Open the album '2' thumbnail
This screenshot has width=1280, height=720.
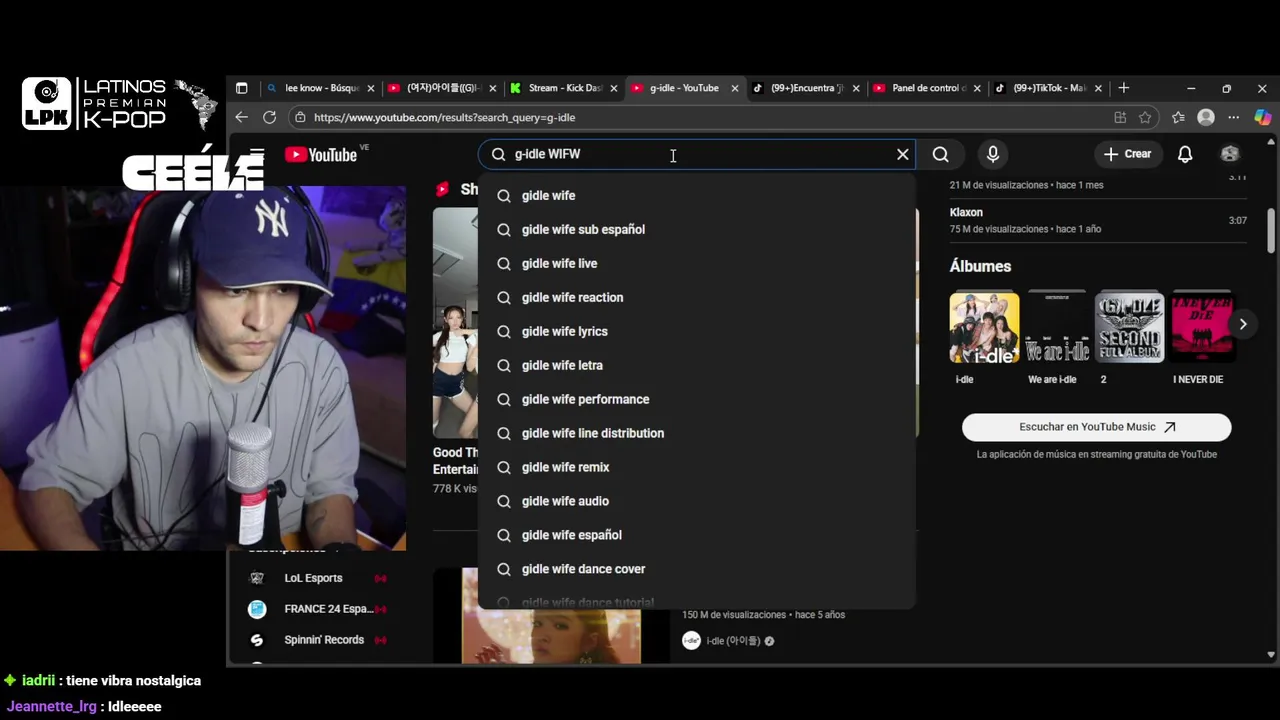click(1130, 327)
